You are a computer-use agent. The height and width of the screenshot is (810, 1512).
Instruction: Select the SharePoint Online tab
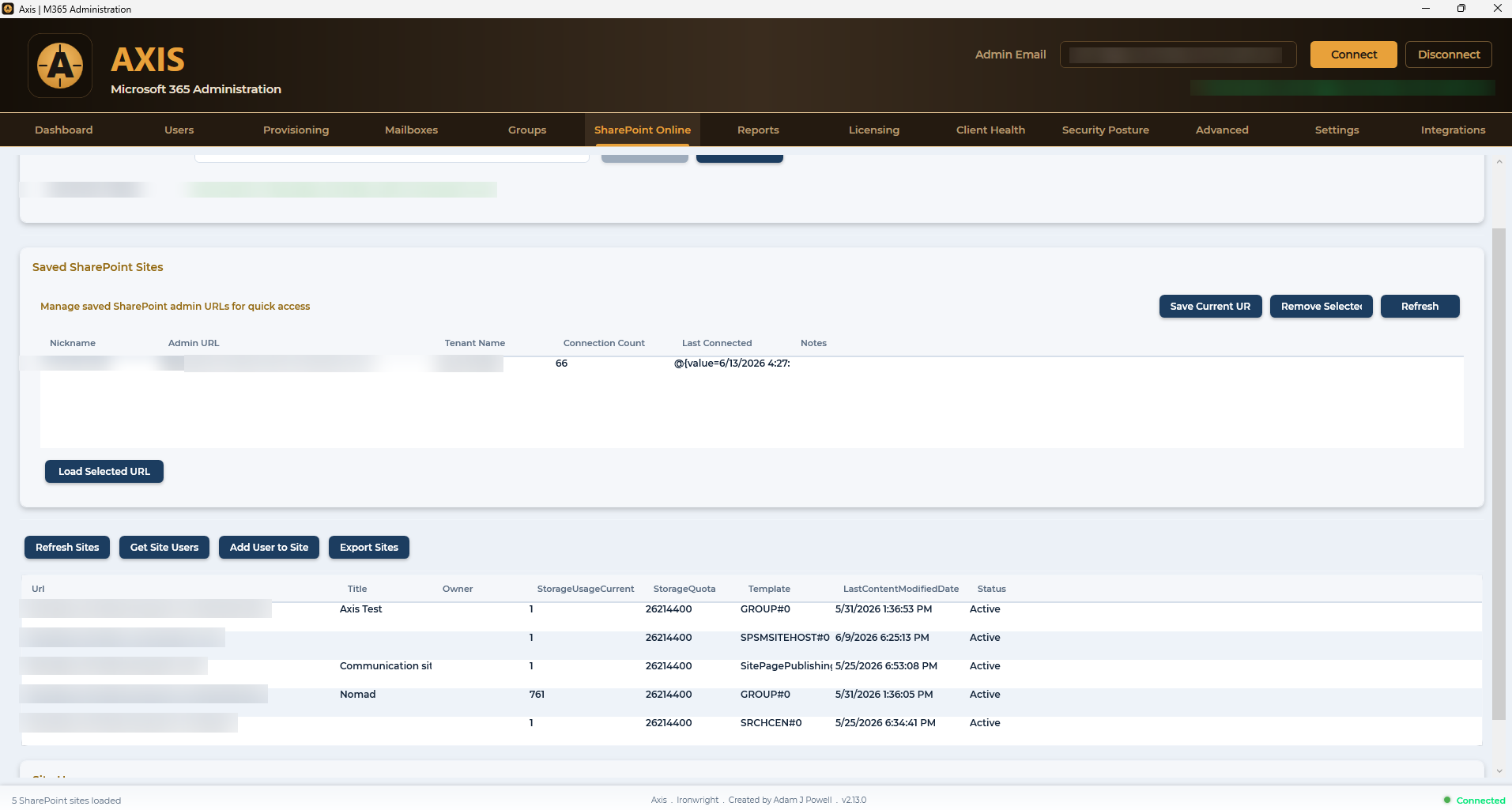643,130
